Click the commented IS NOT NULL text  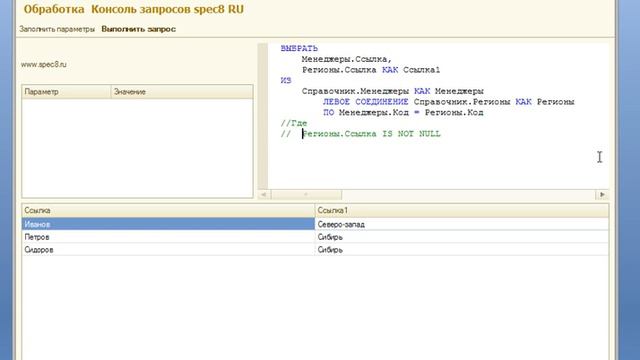[x=411, y=134]
